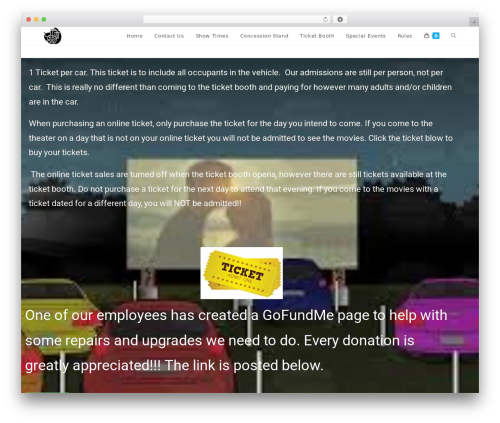
Task: Select Show Times in navigation
Action: coord(212,36)
